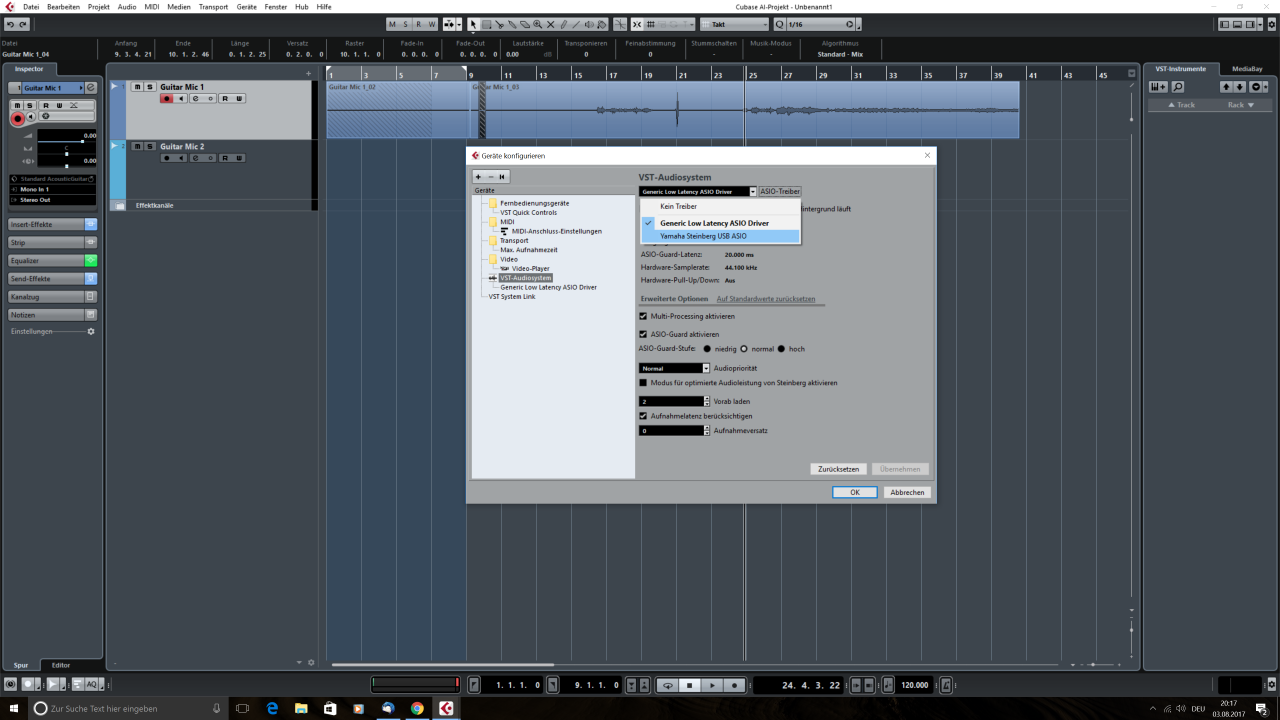Choose Yamaha Steinberg USB ASIO driver
1280x720 pixels.
pyautogui.click(x=720, y=236)
